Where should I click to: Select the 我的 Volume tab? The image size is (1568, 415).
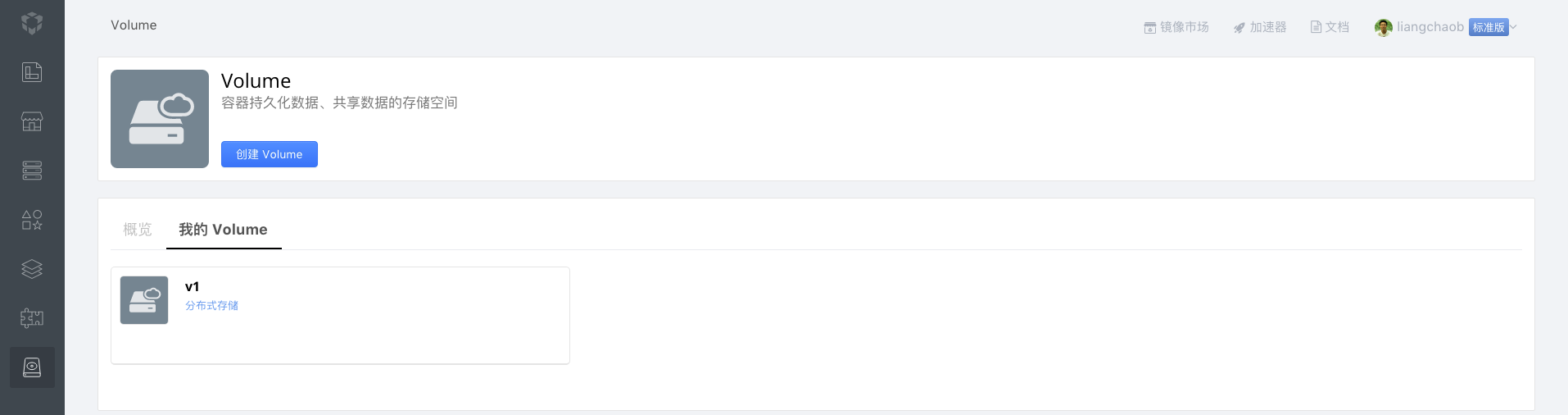pyautogui.click(x=224, y=230)
